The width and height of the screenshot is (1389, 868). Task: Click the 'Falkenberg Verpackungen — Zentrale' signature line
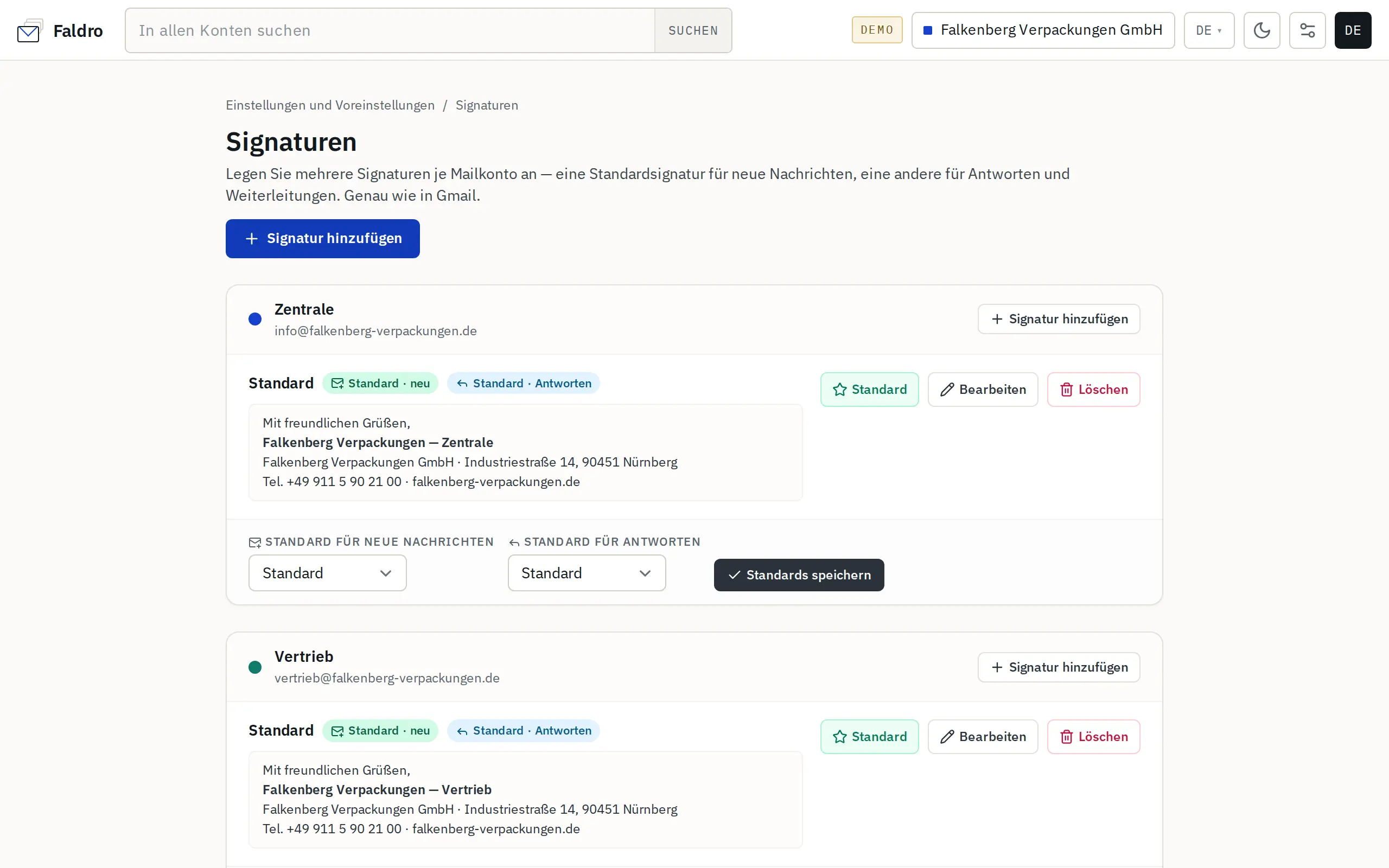tap(378, 443)
